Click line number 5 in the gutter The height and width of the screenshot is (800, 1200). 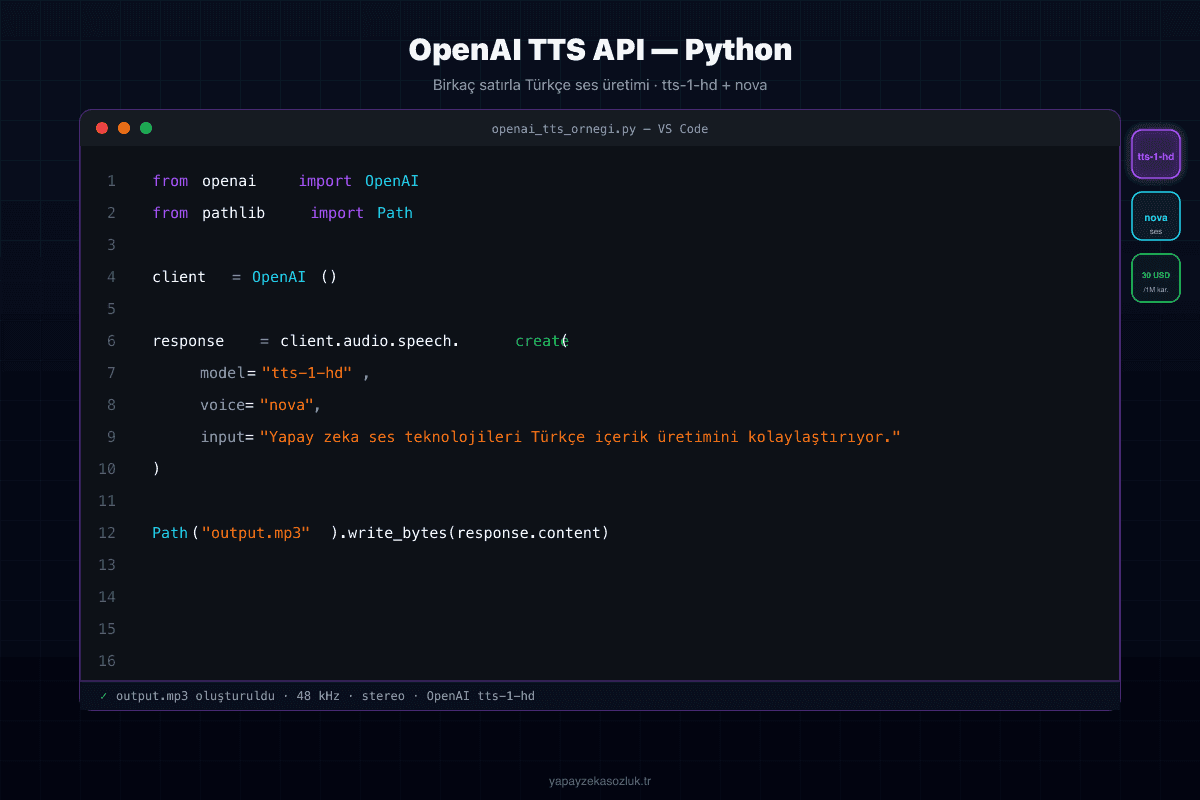[x=111, y=309]
